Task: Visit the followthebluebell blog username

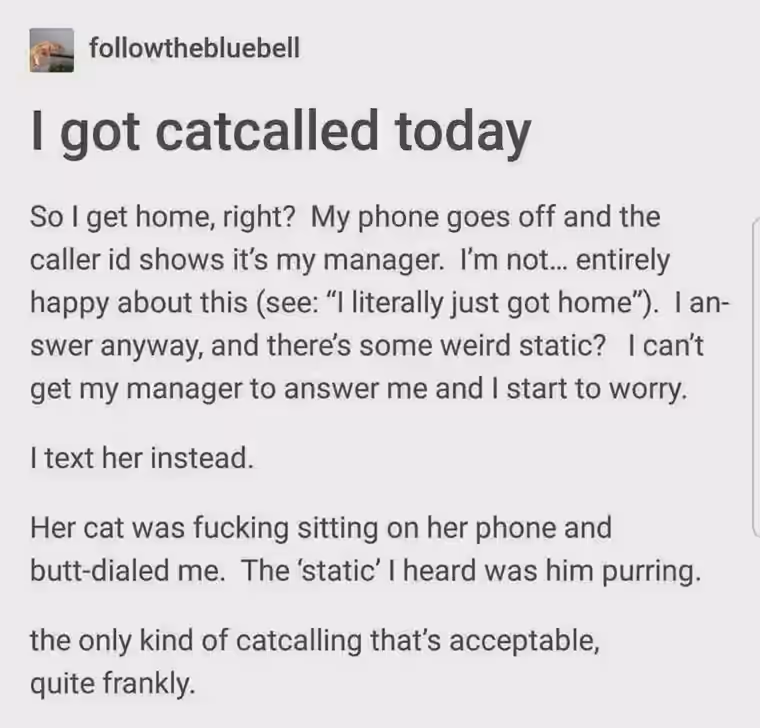Action: (194, 48)
